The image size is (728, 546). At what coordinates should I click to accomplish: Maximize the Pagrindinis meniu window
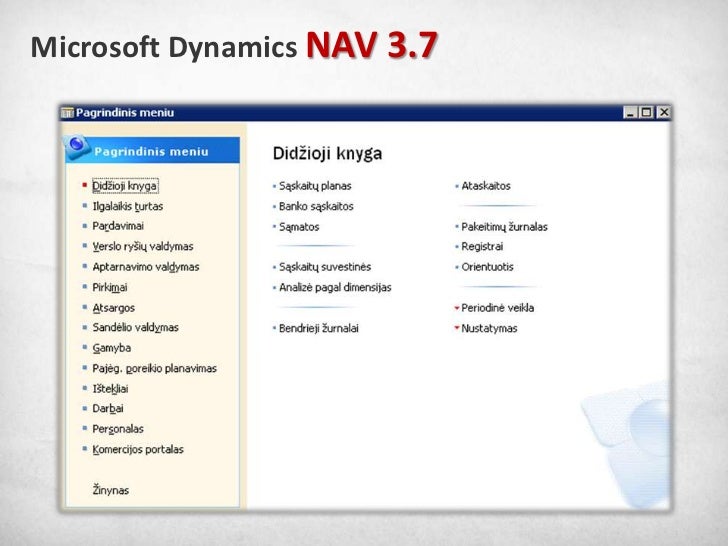(646, 112)
